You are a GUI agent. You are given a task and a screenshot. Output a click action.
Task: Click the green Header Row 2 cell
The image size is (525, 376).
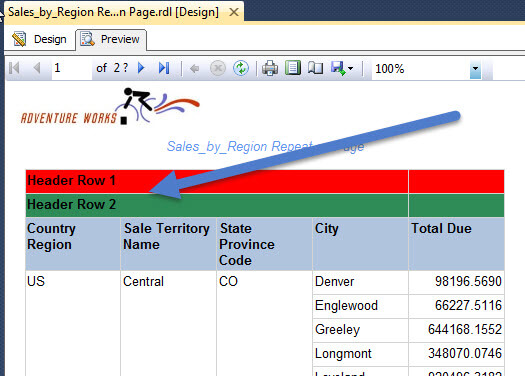point(217,205)
